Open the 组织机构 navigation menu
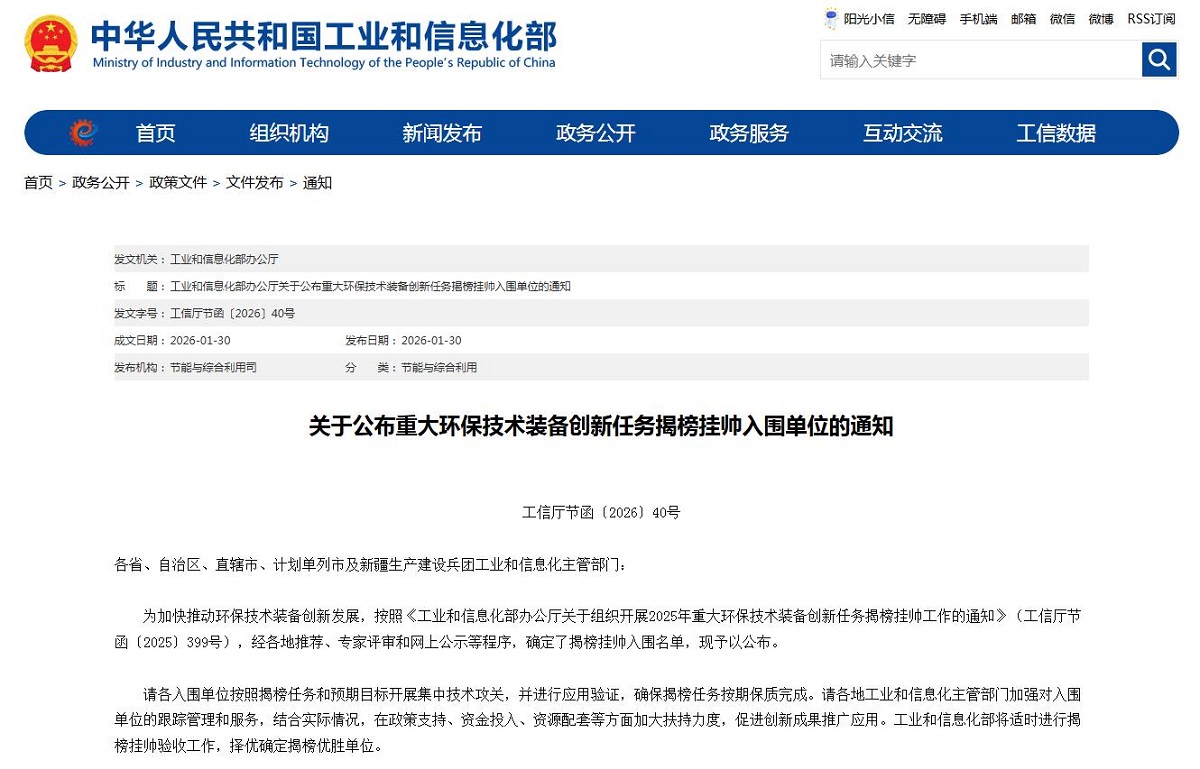Viewport: 1200px width, 769px height. click(x=289, y=132)
